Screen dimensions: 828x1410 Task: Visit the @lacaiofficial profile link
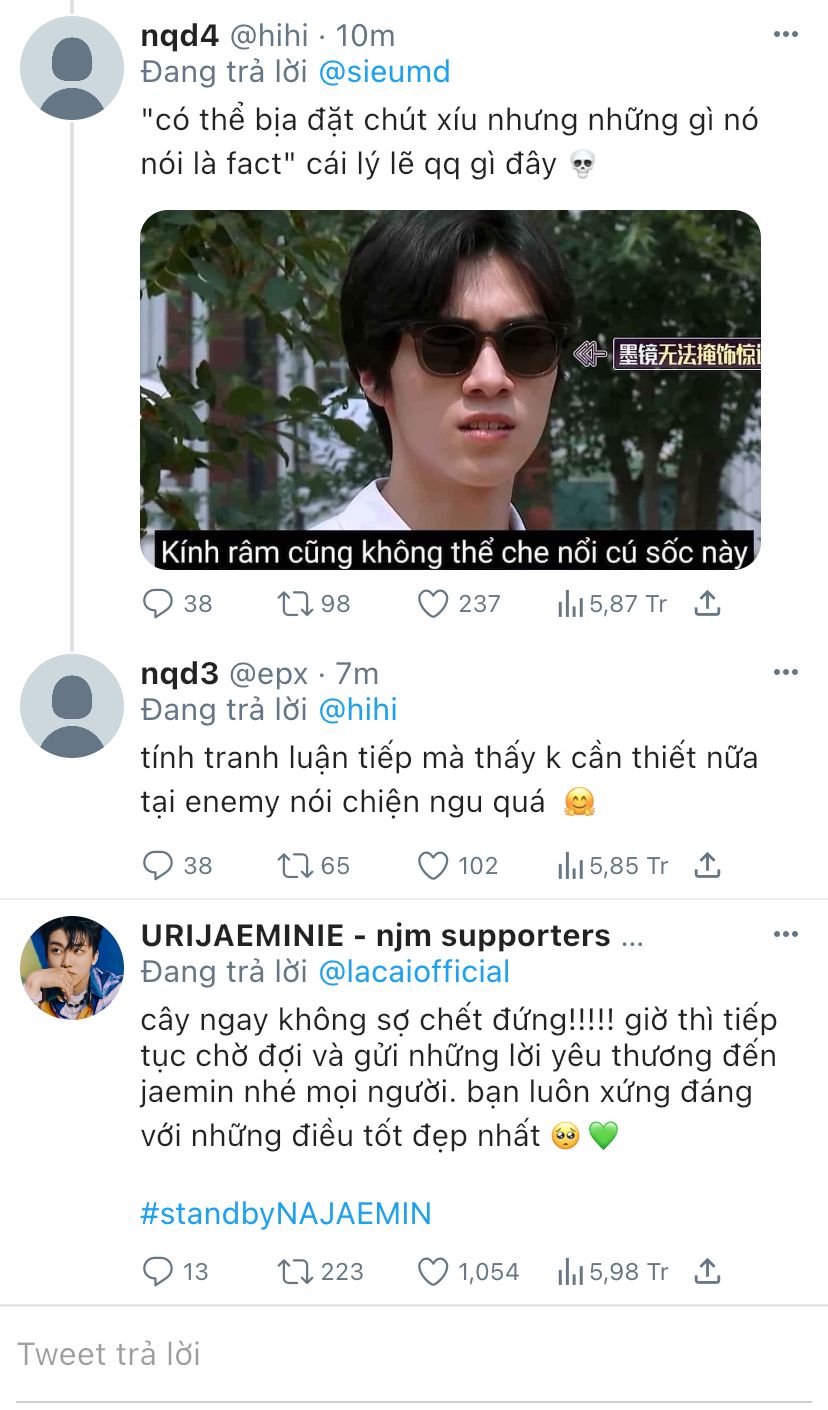pos(414,971)
